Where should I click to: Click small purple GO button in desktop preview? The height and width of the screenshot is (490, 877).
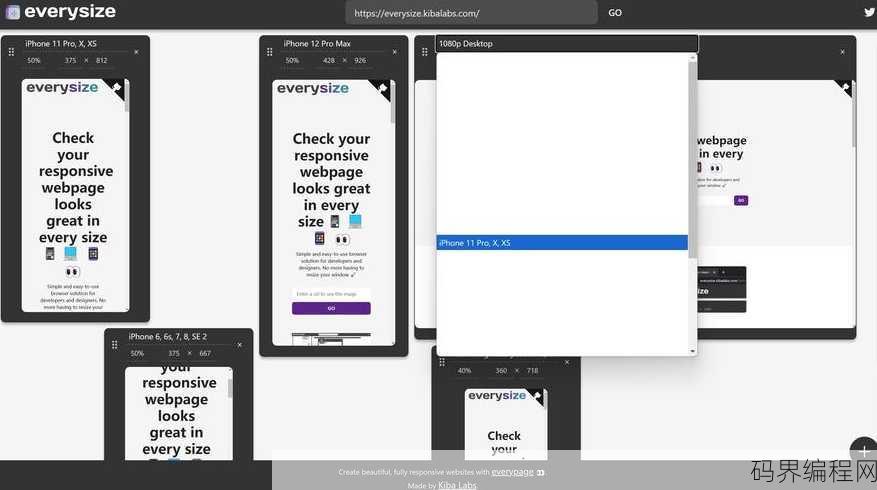pyautogui.click(x=741, y=200)
